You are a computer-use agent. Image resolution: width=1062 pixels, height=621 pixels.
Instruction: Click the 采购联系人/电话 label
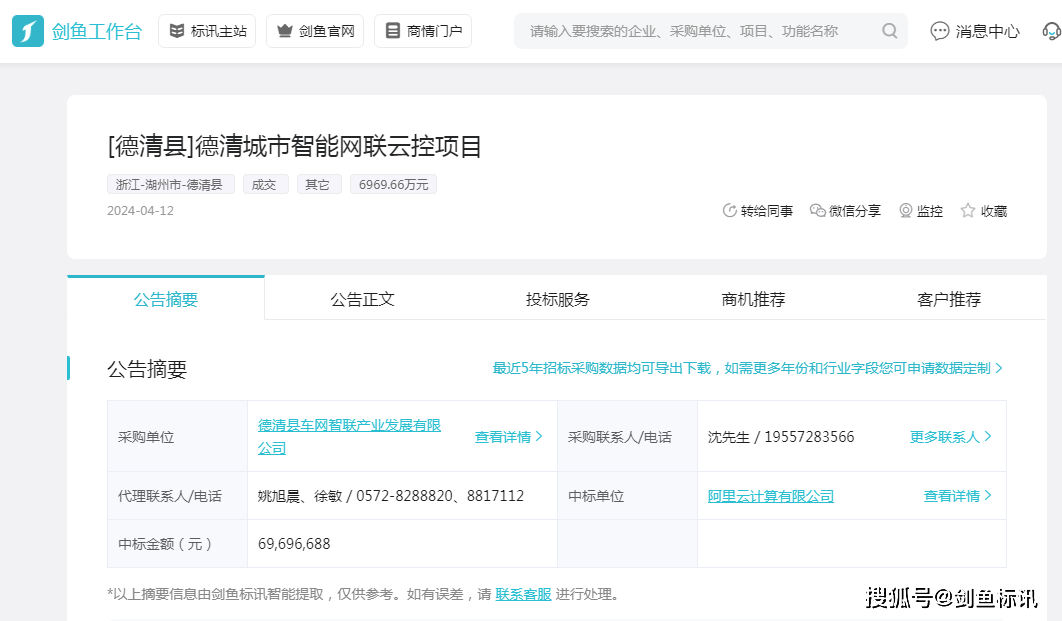[620, 437]
